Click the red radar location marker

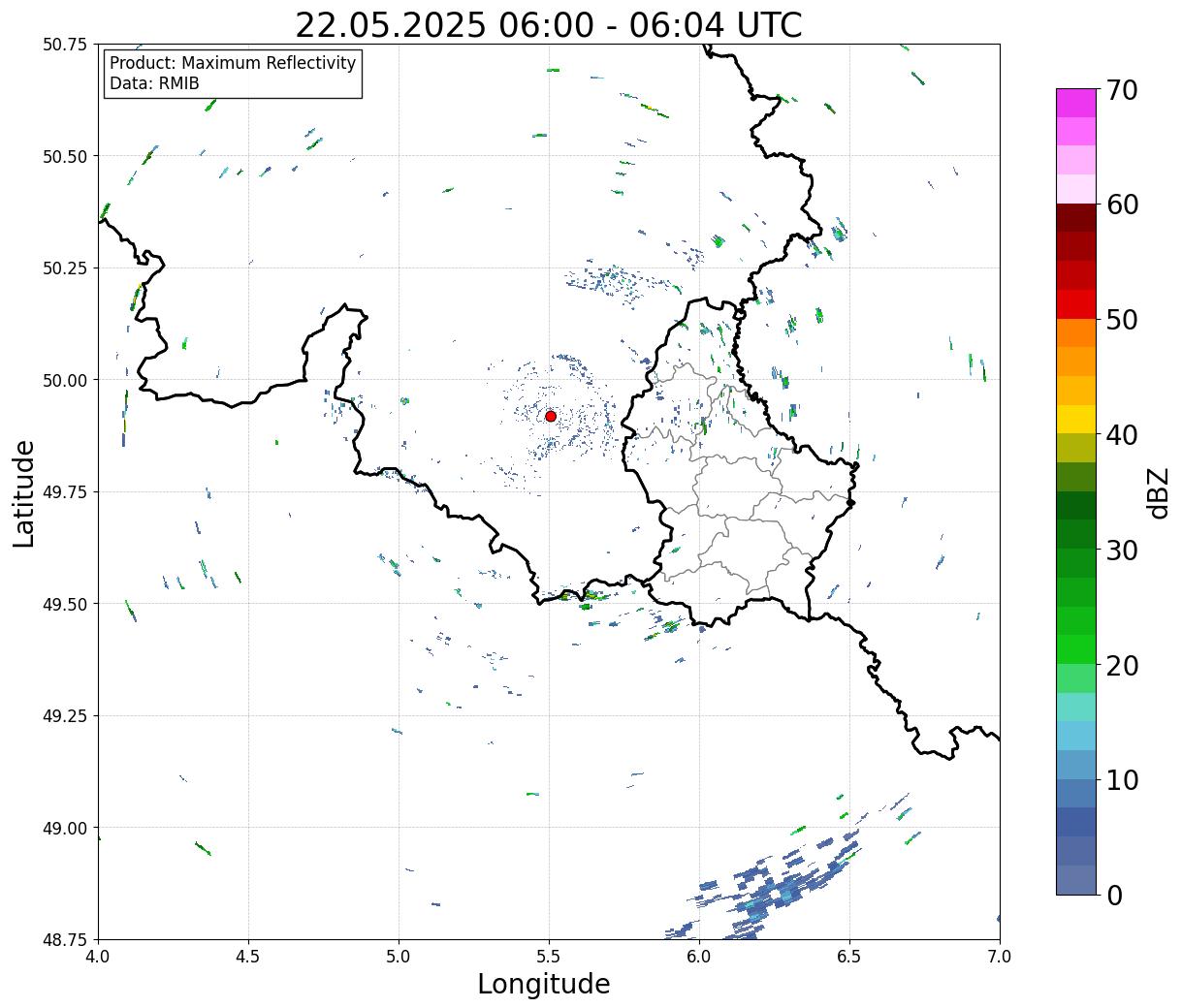pos(550,416)
